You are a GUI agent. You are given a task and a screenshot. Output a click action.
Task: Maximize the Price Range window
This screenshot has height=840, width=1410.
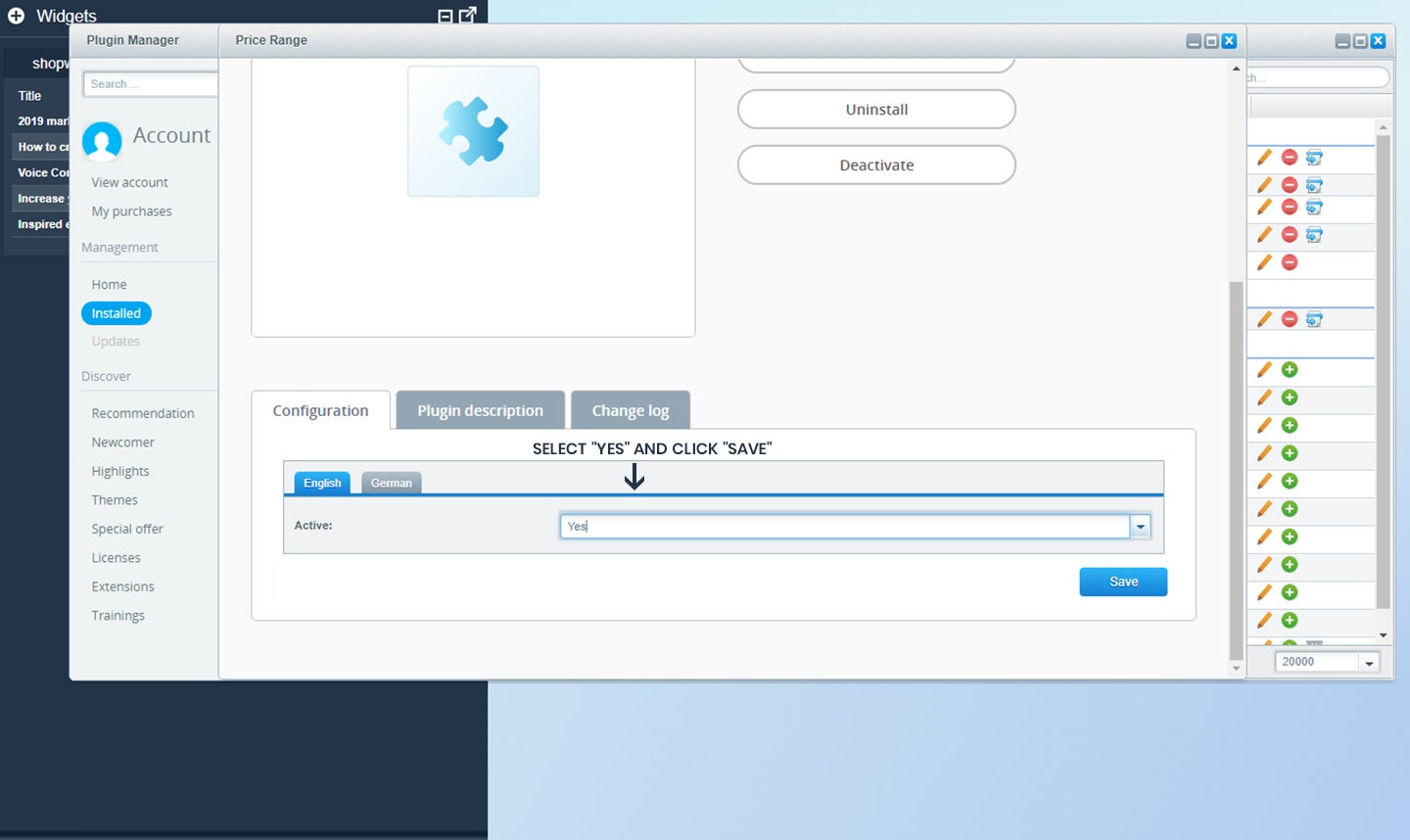[1211, 41]
